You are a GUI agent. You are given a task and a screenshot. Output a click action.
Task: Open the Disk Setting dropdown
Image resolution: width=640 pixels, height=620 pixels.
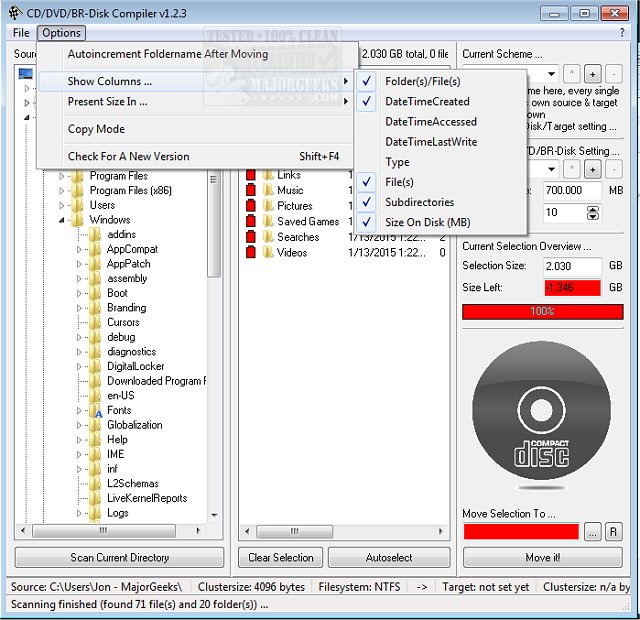click(551, 169)
